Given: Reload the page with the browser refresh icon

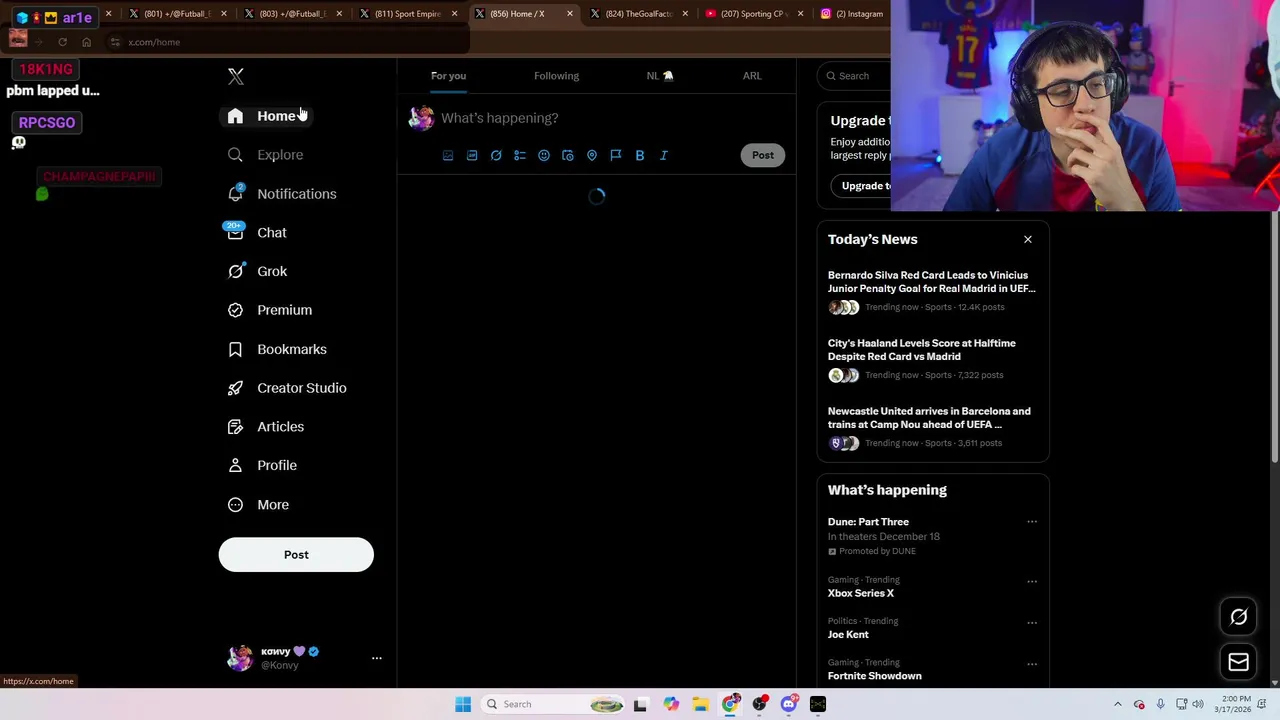Looking at the screenshot, I should point(62,42).
